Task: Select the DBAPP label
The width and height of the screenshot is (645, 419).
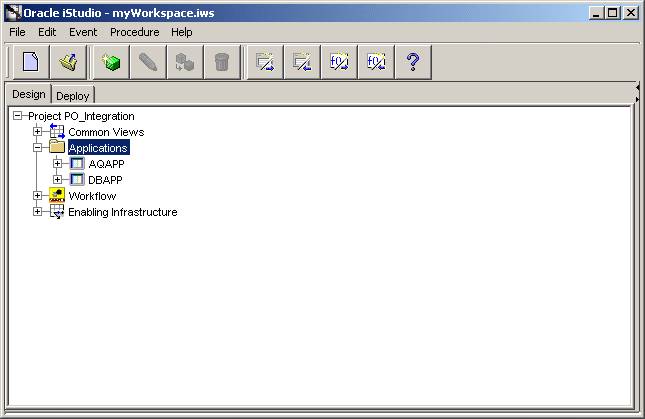Action: click(x=105, y=180)
